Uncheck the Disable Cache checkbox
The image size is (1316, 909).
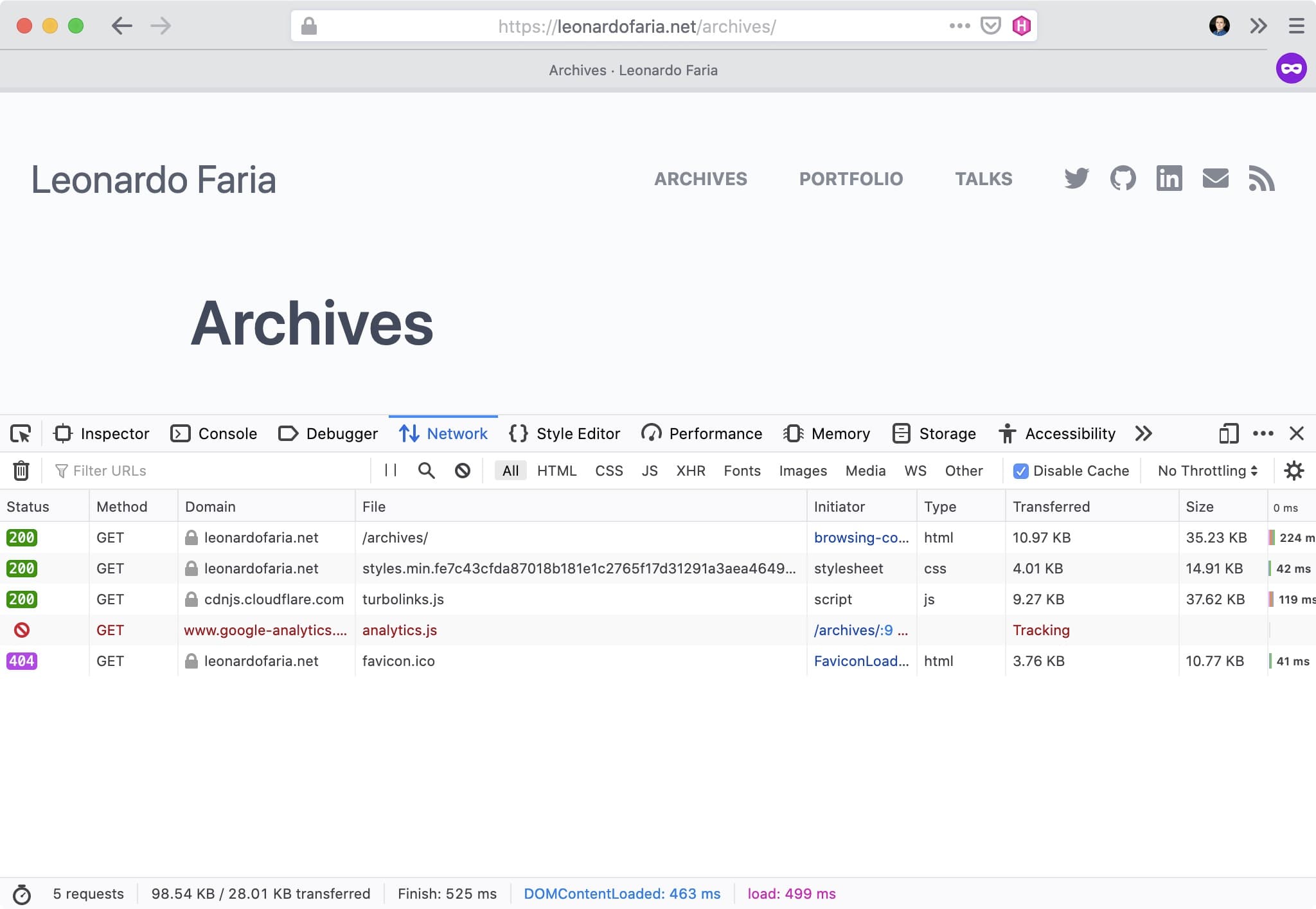1020,471
